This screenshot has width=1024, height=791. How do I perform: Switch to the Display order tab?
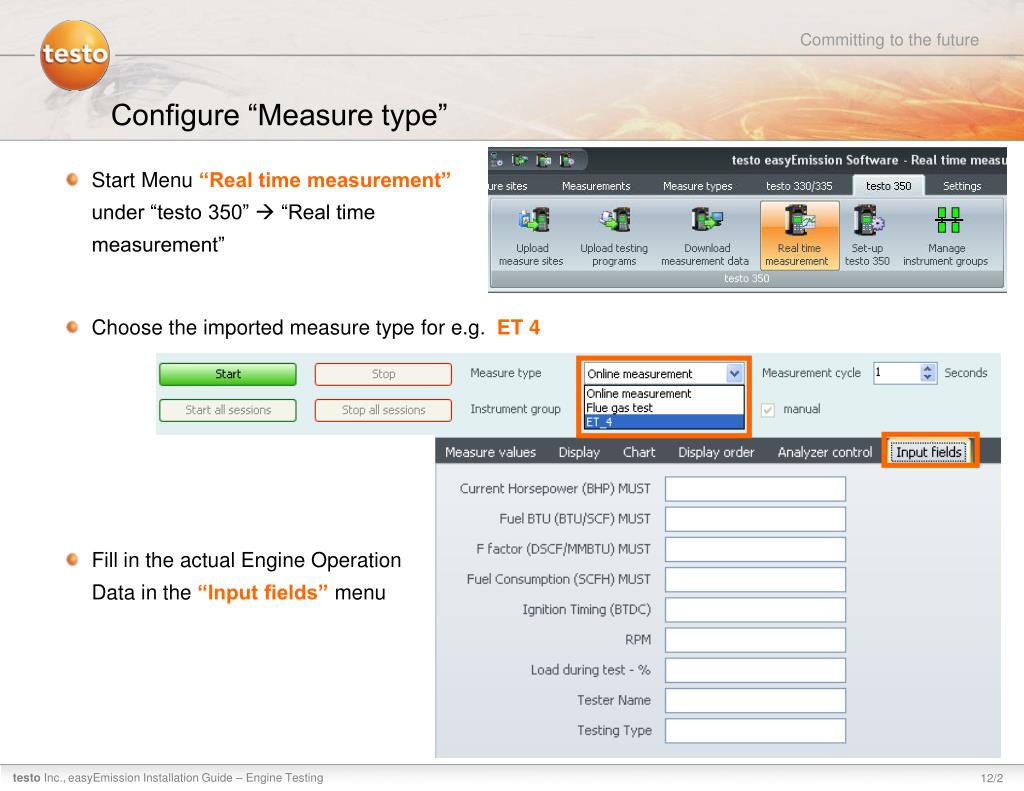(x=716, y=452)
